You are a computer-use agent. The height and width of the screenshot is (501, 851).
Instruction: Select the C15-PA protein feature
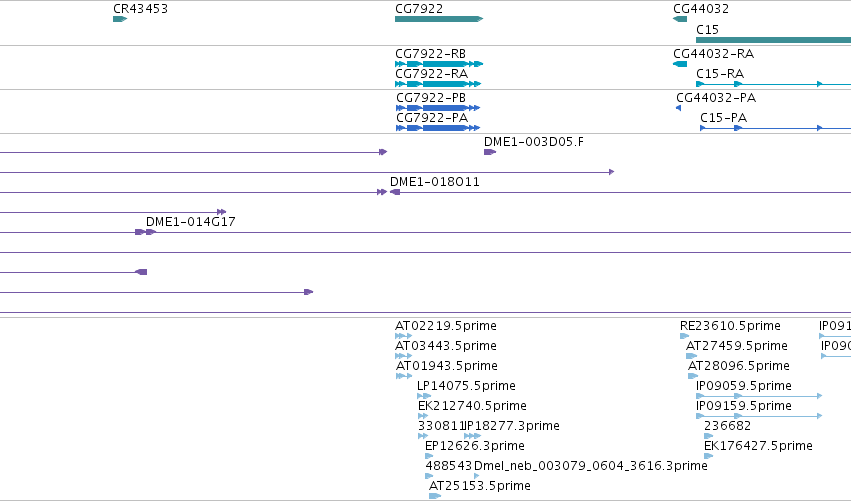(776, 128)
